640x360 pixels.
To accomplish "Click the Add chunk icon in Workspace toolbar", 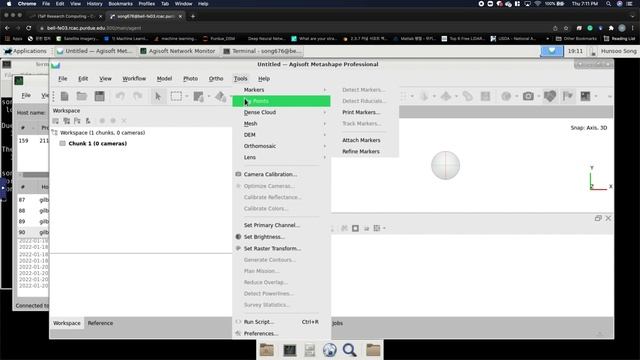I will pyautogui.click(x=56, y=121).
